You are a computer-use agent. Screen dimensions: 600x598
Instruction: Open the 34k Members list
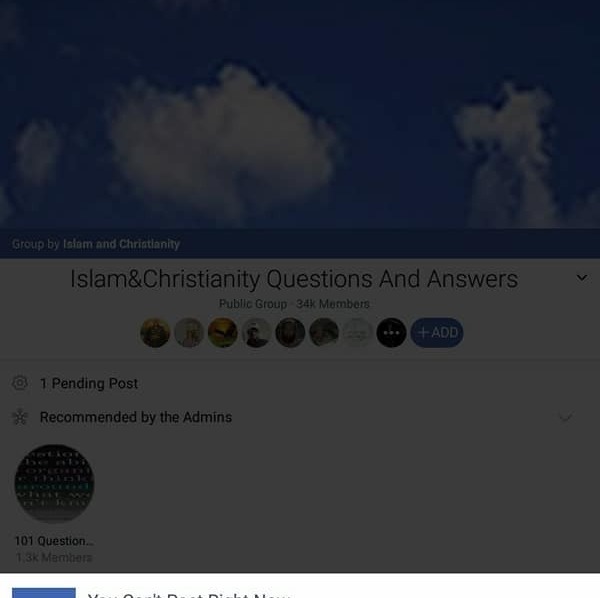(x=333, y=304)
